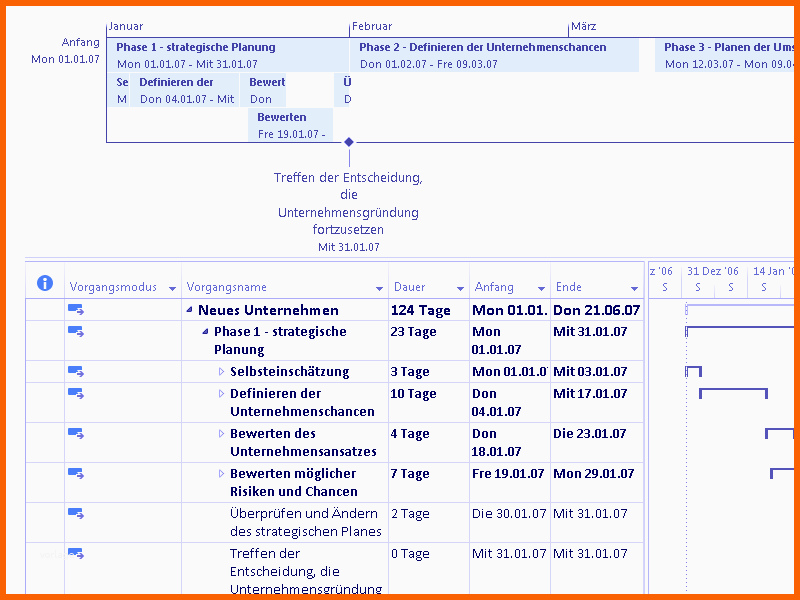Expand Bewerten möglicher Risiken und Chancen subtask
800x600 pixels.
(221, 473)
